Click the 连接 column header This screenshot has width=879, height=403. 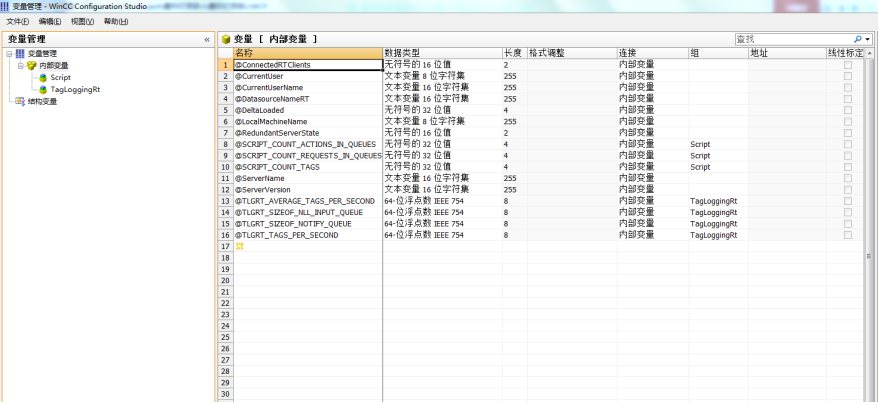click(x=653, y=53)
